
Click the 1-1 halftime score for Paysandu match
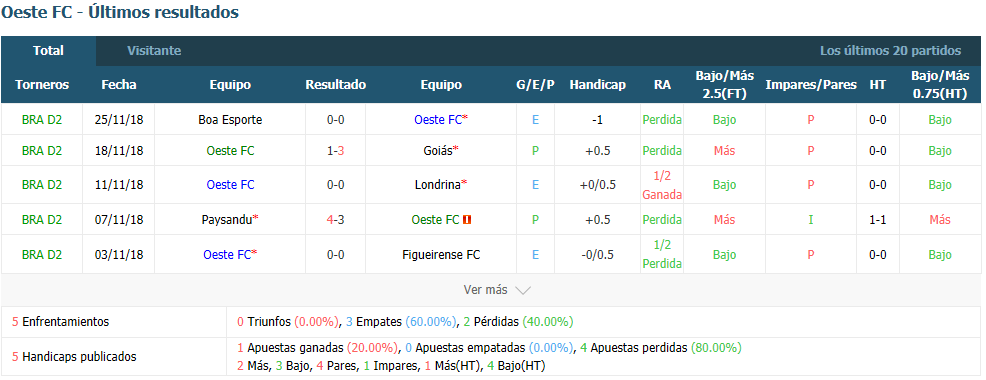coord(878,220)
